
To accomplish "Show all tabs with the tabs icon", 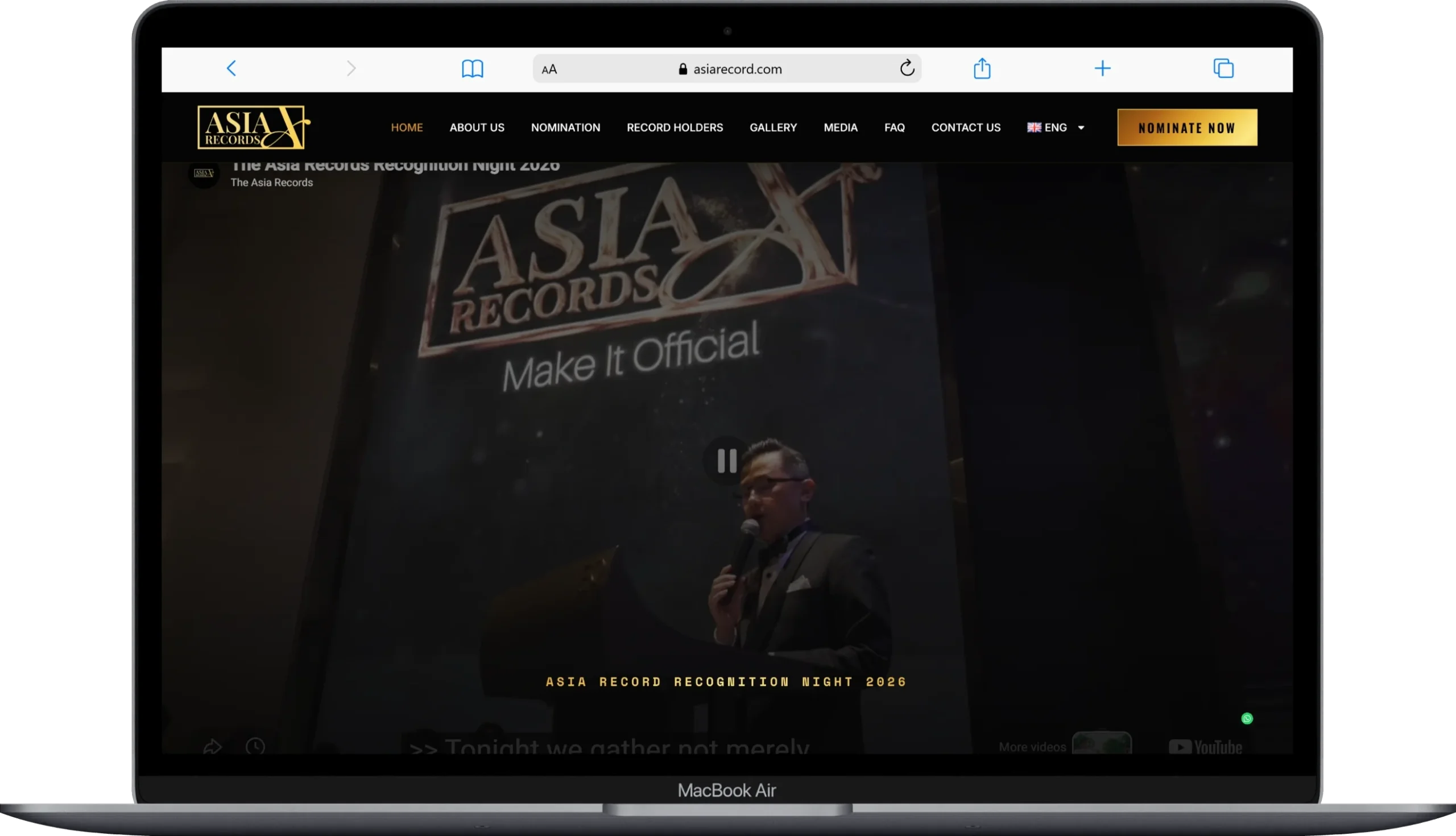I will (1223, 68).
